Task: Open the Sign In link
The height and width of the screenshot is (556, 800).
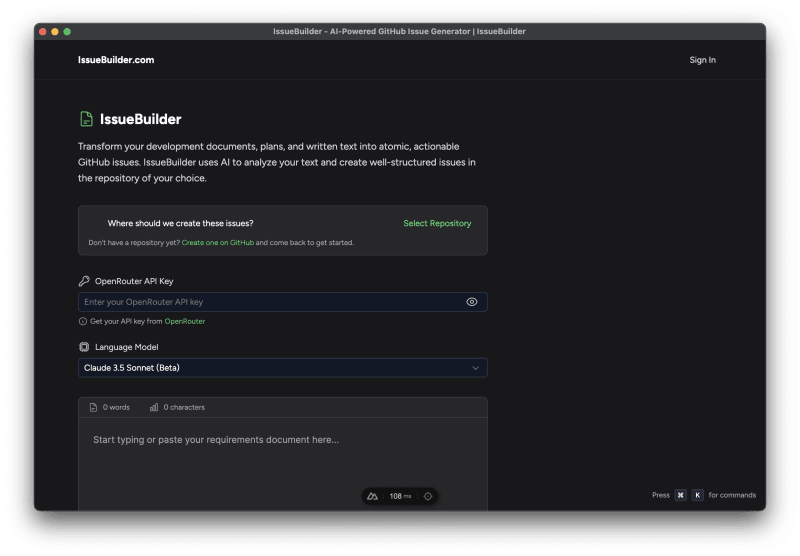Action: (702, 60)
